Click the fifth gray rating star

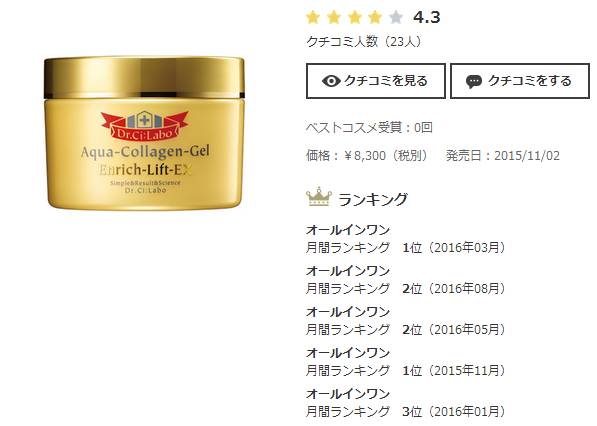(396, 18)
